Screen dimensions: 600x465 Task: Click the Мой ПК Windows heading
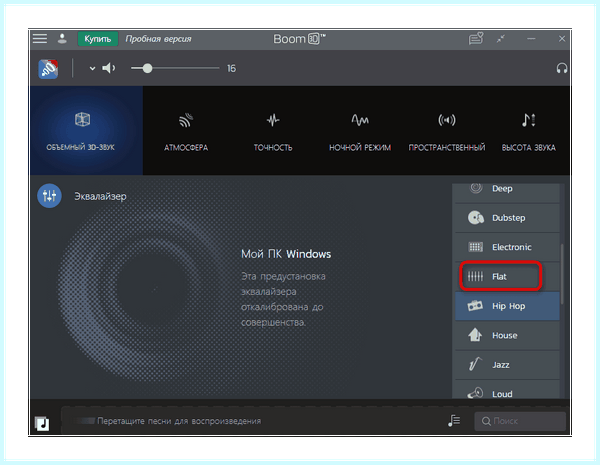point(286,254)
